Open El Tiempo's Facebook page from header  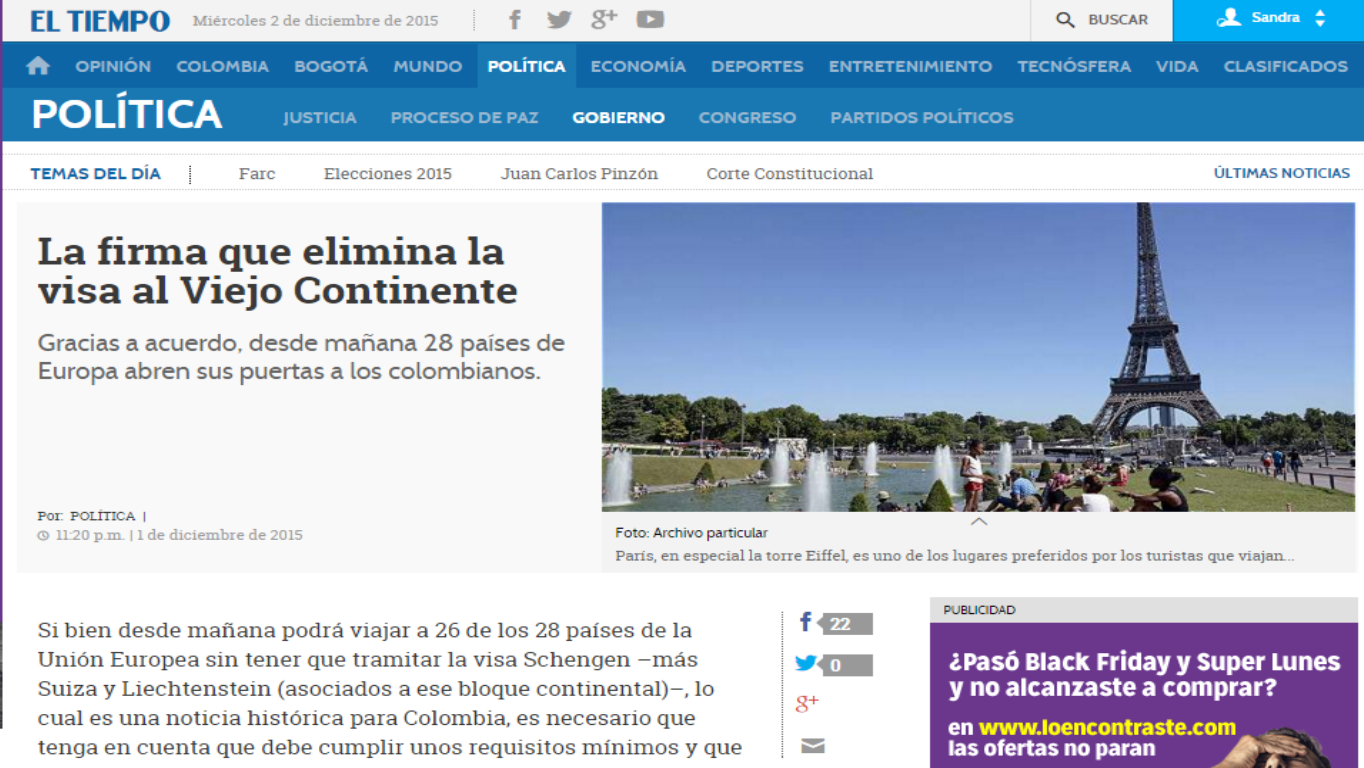515,19
